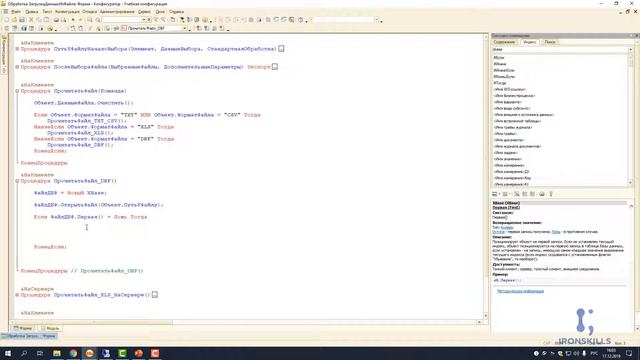Click the Undo toolbar icon
This screenshot has width=640, height=360.
click(x=73, y=20)
